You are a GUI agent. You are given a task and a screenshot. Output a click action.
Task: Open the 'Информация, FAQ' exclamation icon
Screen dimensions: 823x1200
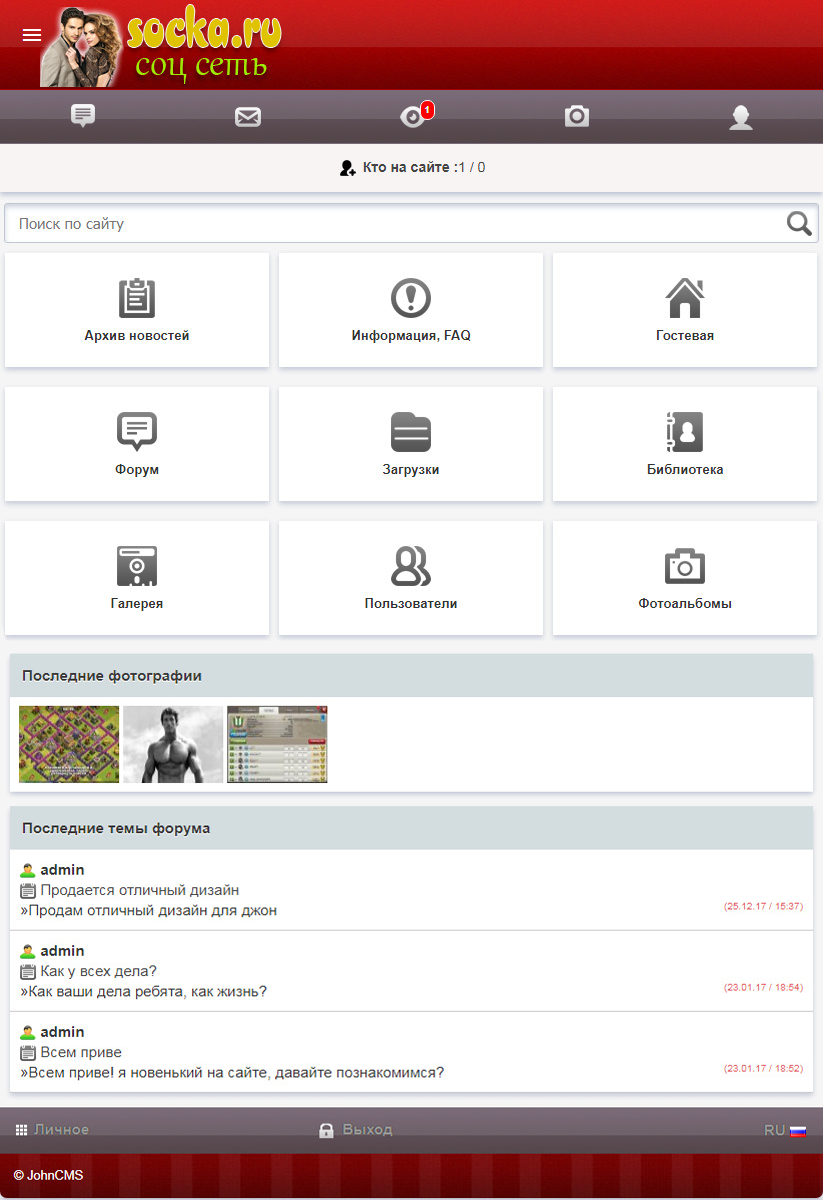coord(411,298)
